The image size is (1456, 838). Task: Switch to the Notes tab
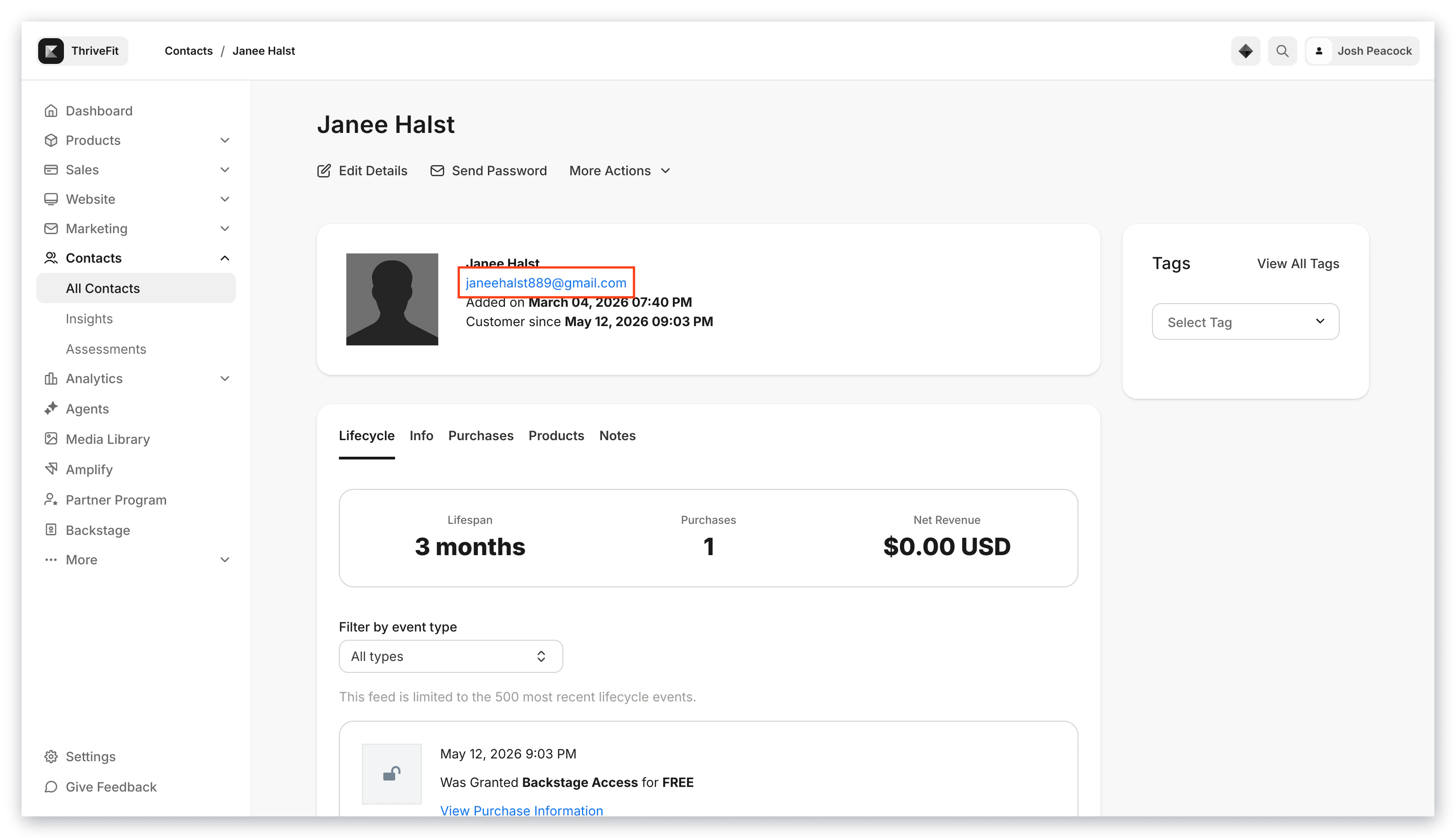[617, 436]
